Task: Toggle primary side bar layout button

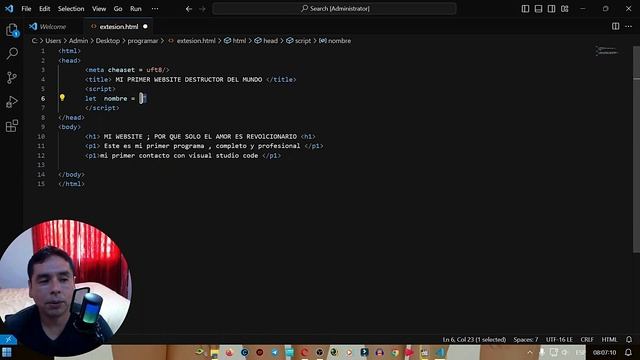Action: pos(525,9)
